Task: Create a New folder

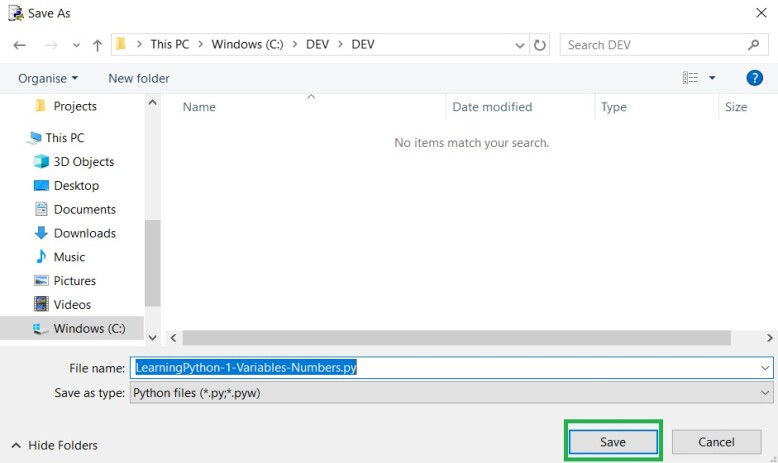Action: pos(139,78)
